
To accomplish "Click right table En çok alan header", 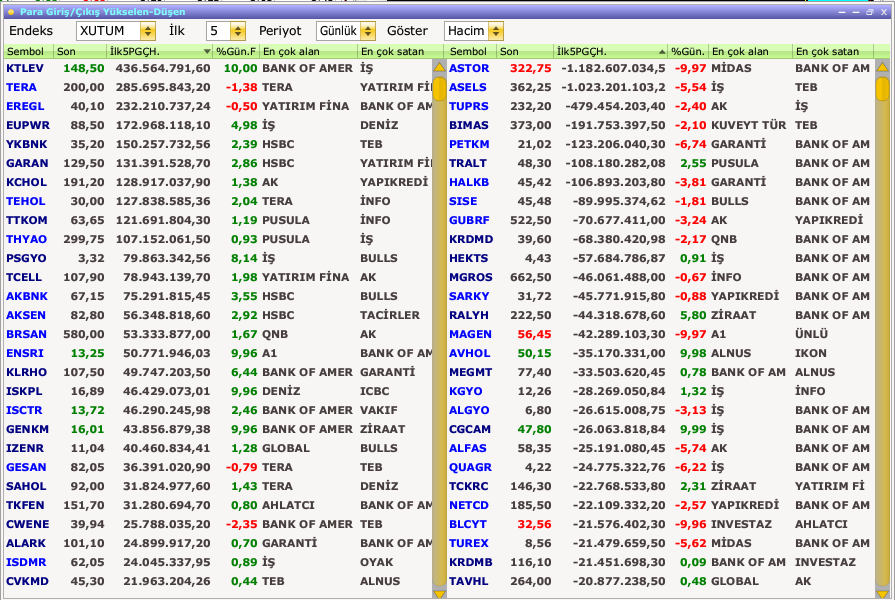I will (751, 51).
